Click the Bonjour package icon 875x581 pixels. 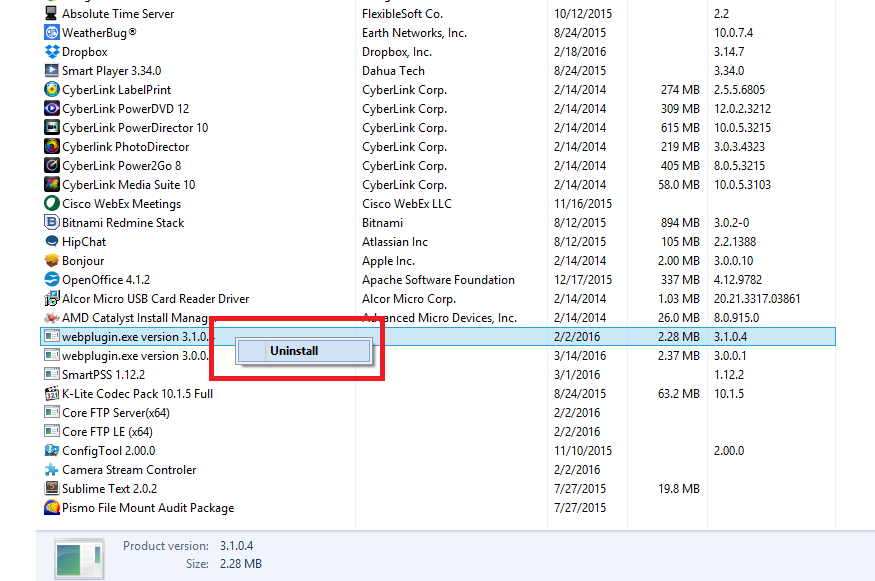point(52,261)
